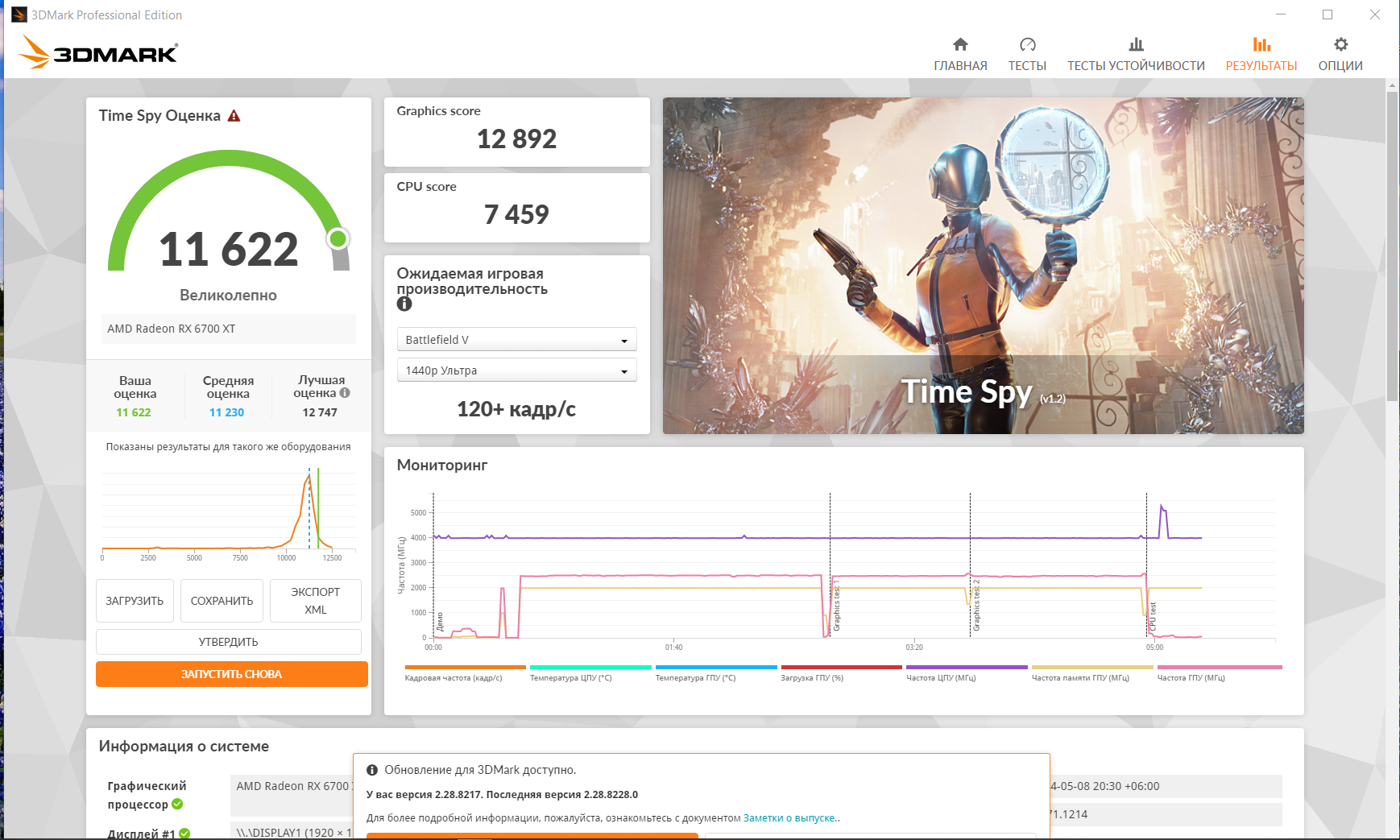This screenshot has width=1400, height=840.
Task: Click the 3DMark app icon in title bar
Action: point(19,14)
